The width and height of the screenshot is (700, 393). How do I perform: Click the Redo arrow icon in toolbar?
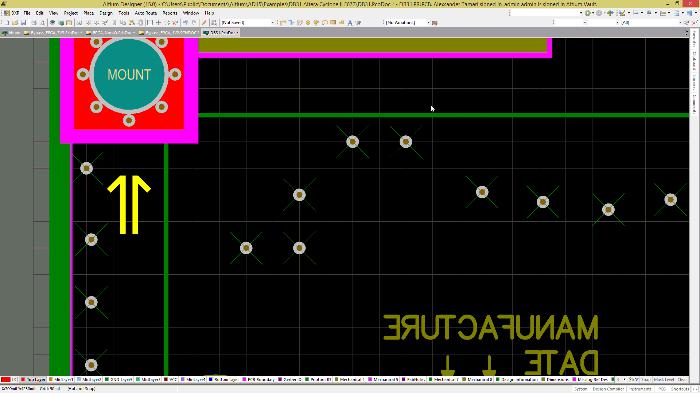[x=194, y=23]
